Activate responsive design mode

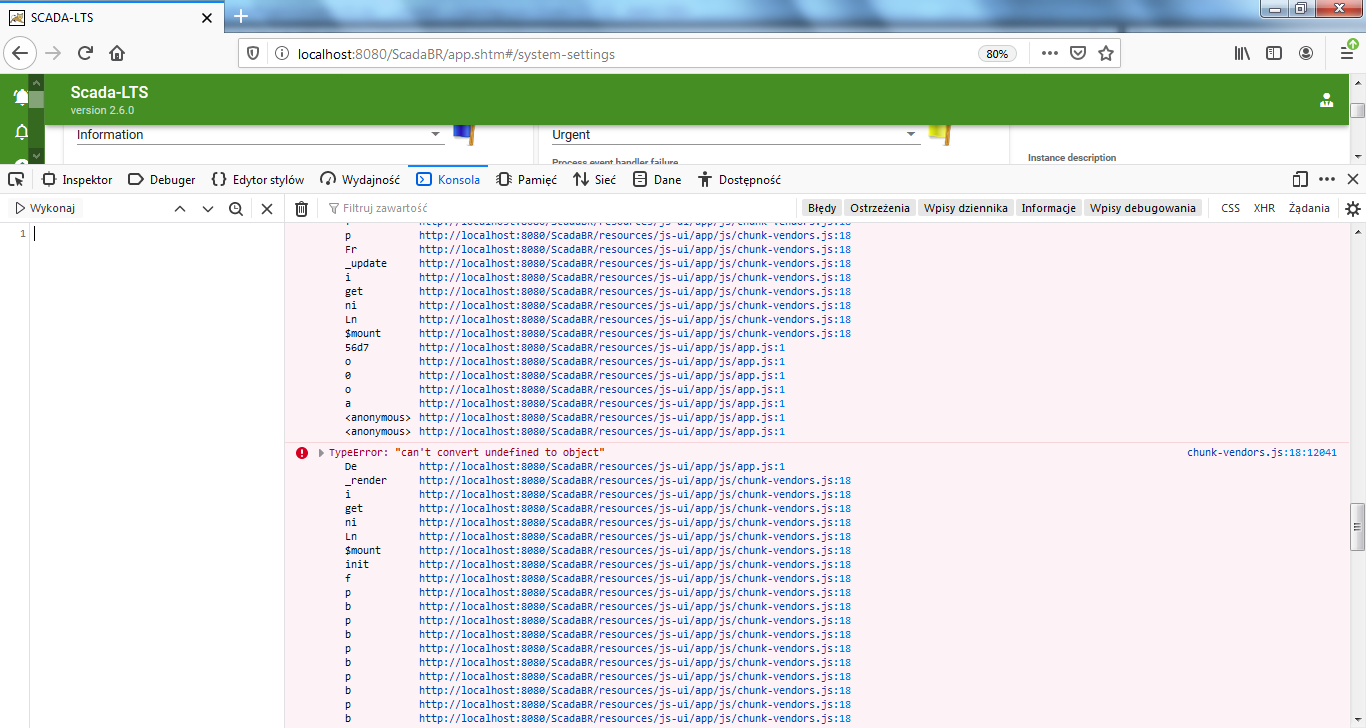[1298, 178]
